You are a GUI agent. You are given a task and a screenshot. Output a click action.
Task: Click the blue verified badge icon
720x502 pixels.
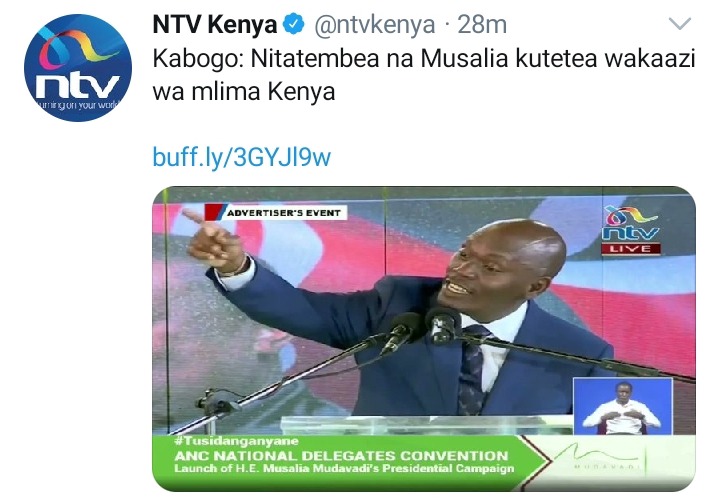(294, 24)
